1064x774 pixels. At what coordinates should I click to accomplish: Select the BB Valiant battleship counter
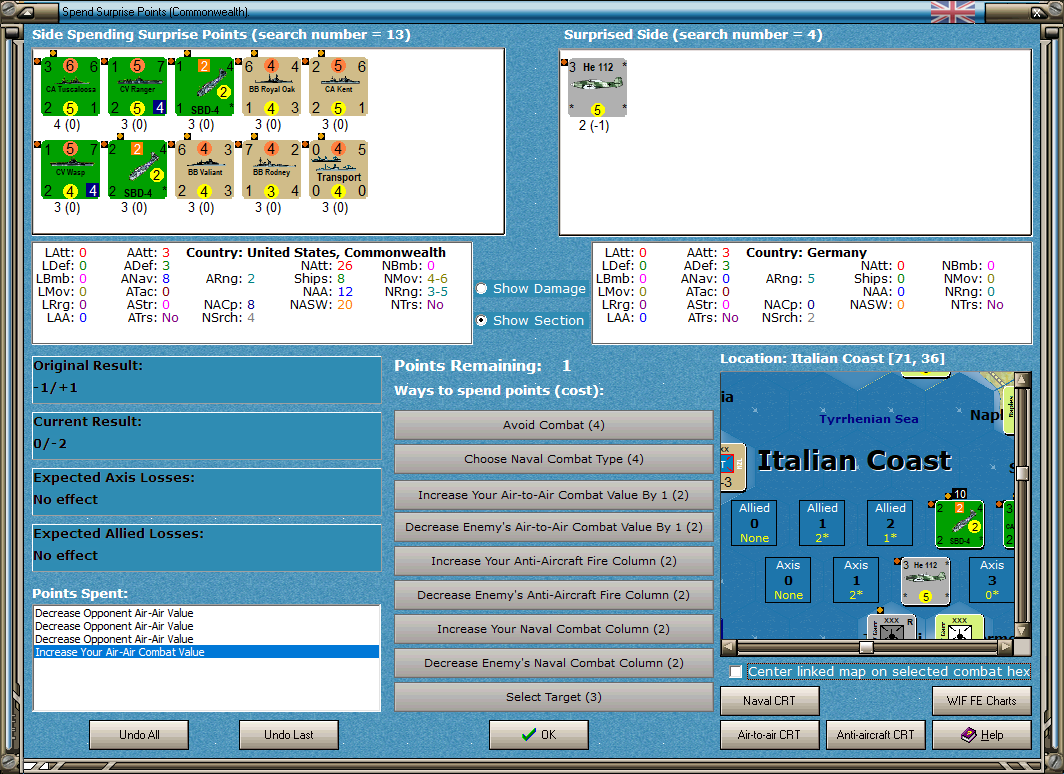tap(204, 170)
